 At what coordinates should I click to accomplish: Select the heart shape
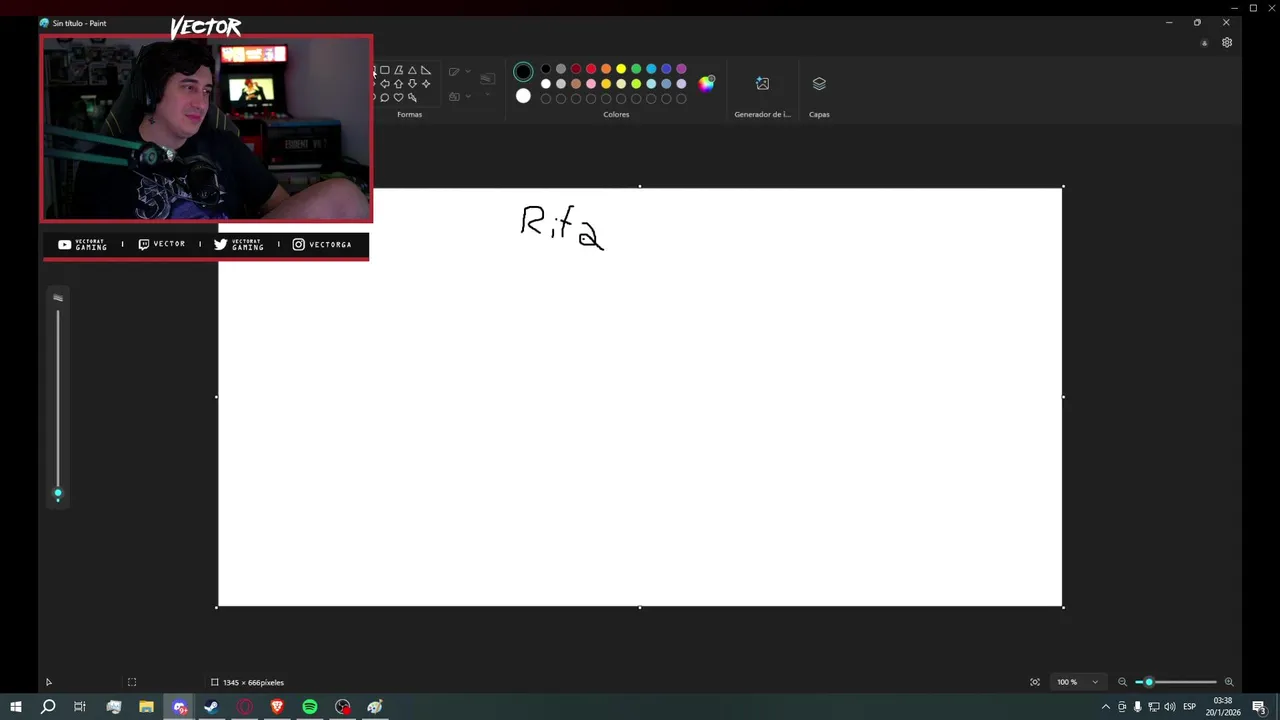tap(398, 97)
